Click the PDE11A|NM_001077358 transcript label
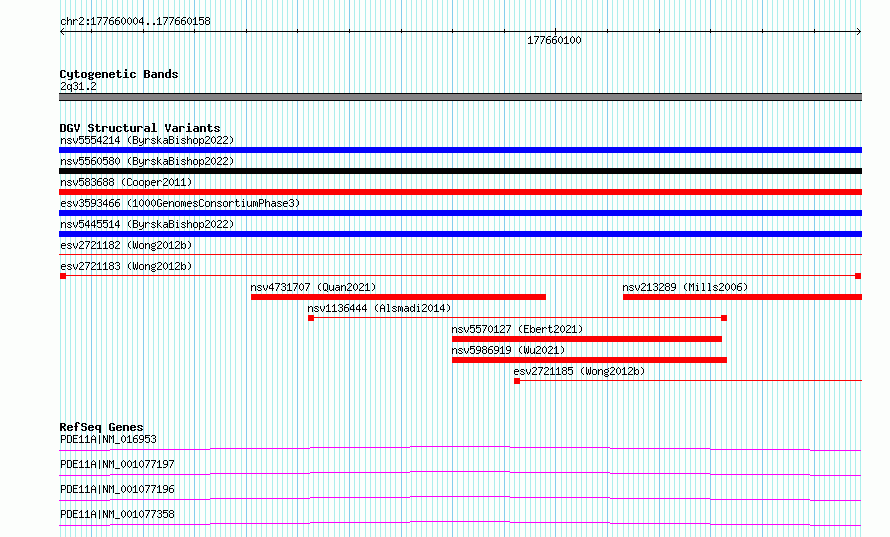Viewport: 890px width, 537px height. pyautogui.click(x=117, y=514)
